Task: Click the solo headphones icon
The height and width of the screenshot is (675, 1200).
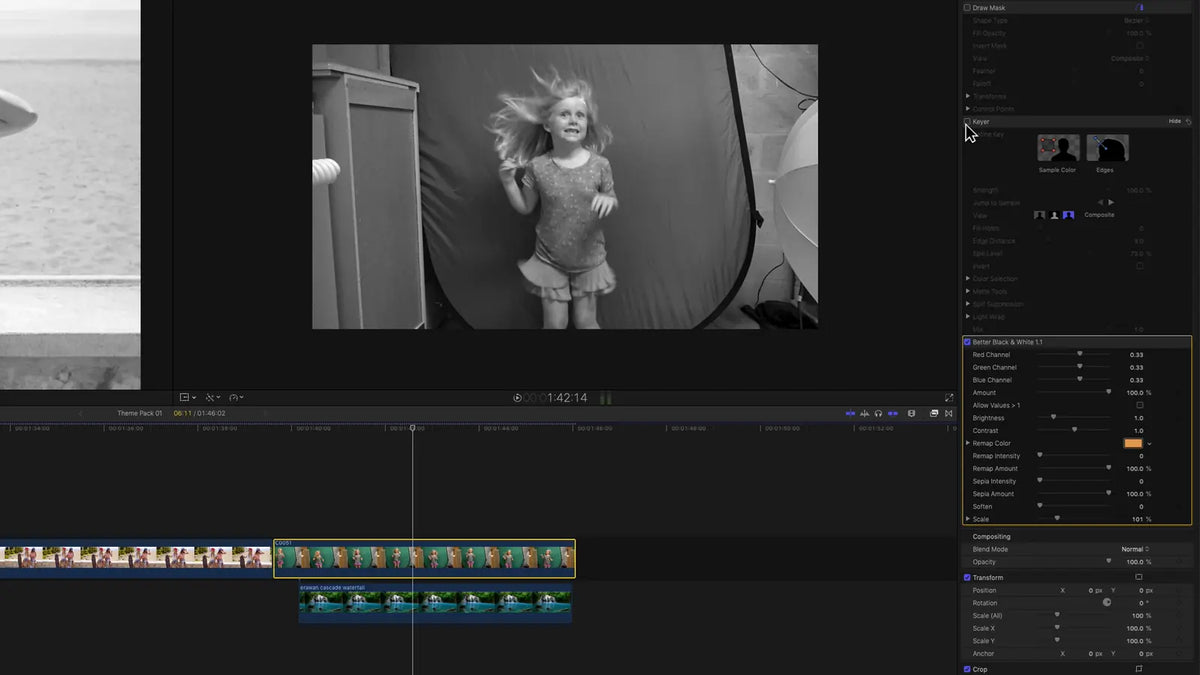Action: (x=878, y=413)
